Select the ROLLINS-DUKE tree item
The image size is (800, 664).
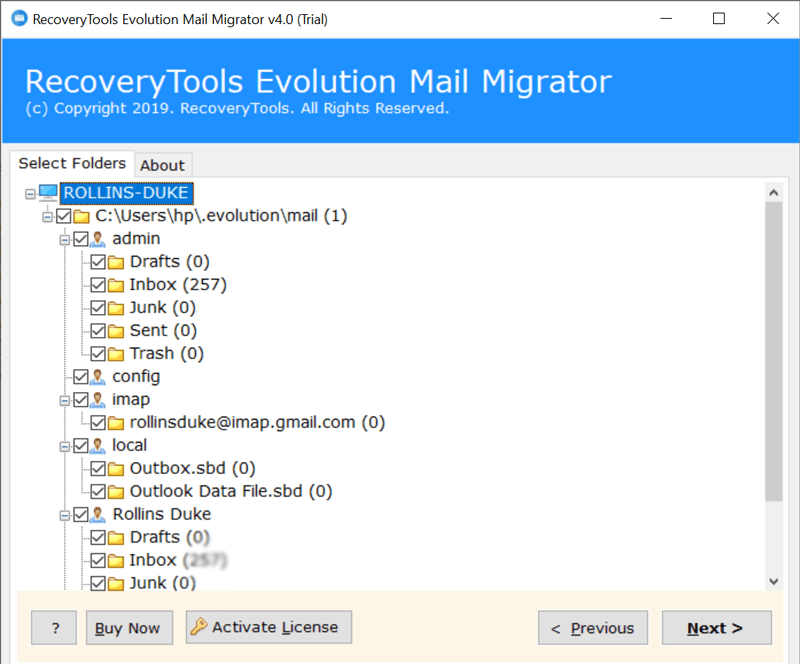pyautogui.click(x=126, y=193)
